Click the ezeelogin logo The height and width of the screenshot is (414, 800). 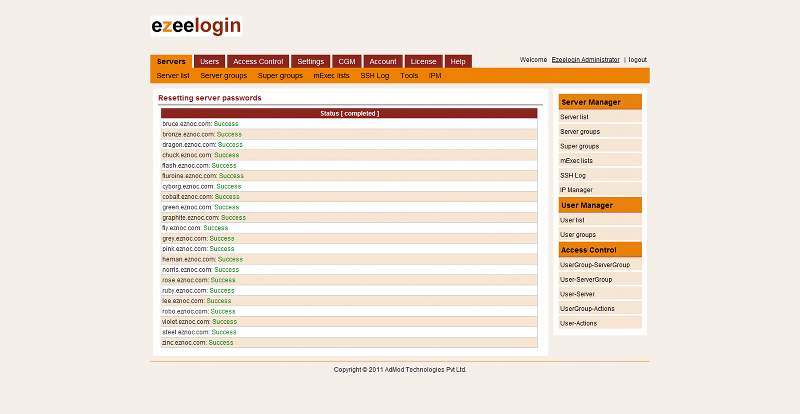pos(196,26)
